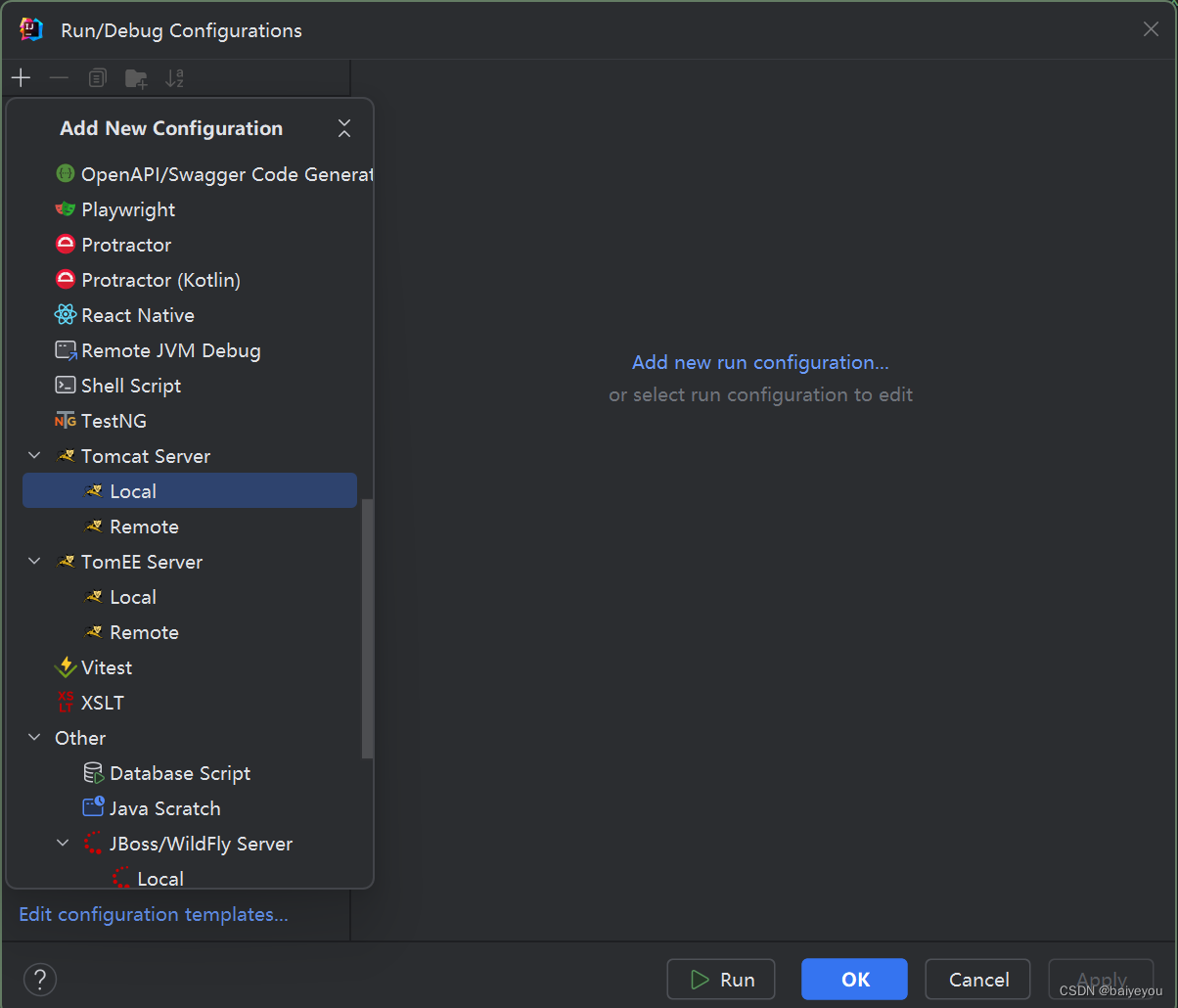
Task: Click the Database Script icon
Action: 94,773
